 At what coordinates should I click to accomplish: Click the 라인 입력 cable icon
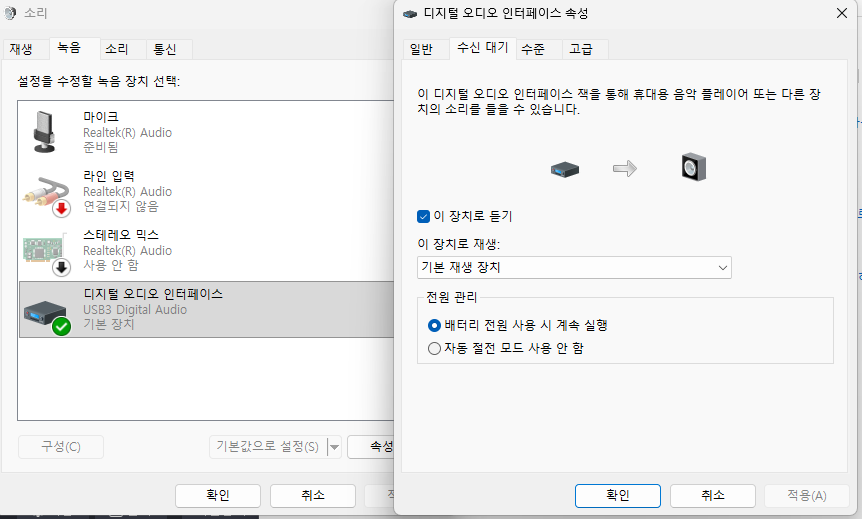click(x=47, y=191)
